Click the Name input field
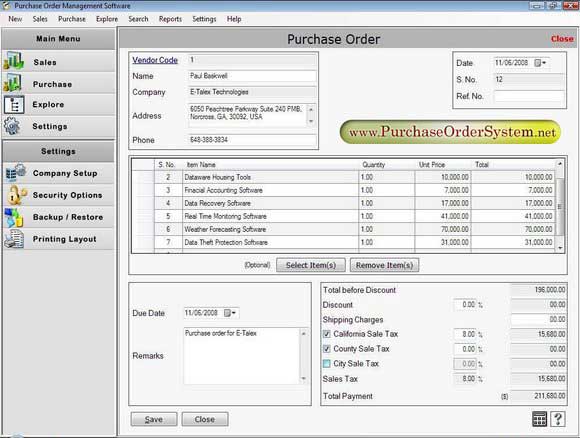The width and height of the screenshot is (580, 438). point(252,76)
